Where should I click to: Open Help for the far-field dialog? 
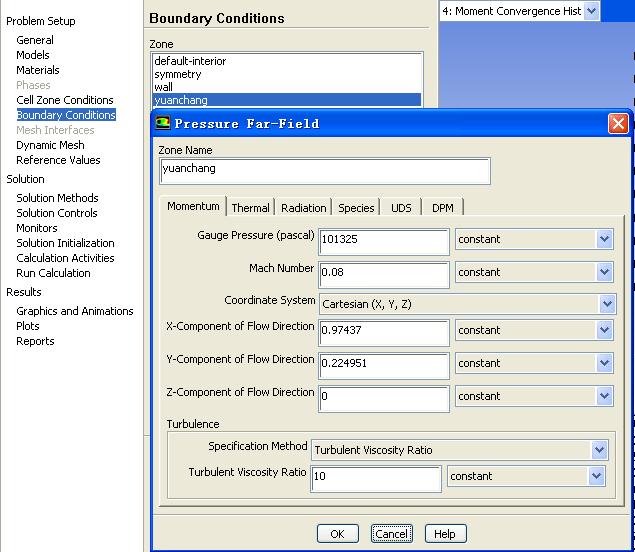click(445, 534)
